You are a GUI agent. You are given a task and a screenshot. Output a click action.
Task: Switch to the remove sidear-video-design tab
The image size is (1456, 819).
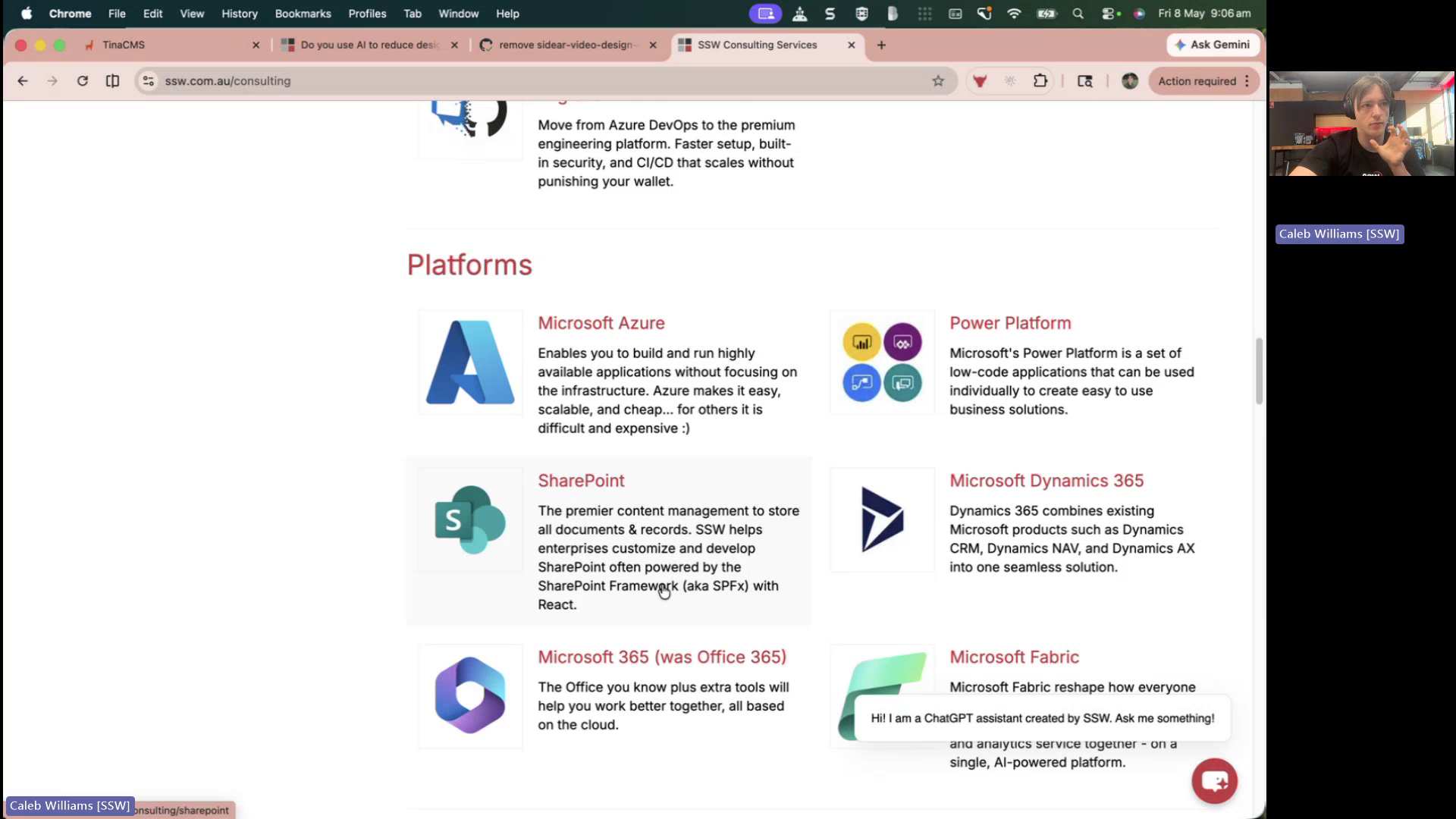click(568, 45)
